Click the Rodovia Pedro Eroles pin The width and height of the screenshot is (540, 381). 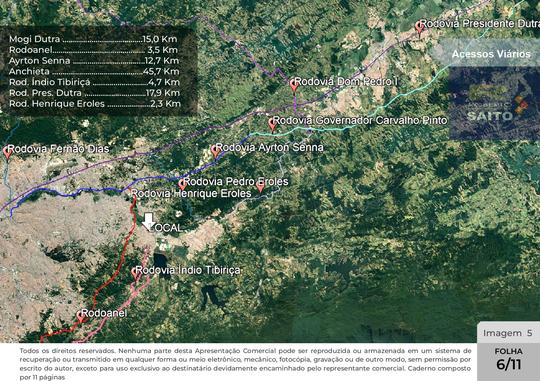click(x=183, y=184)
